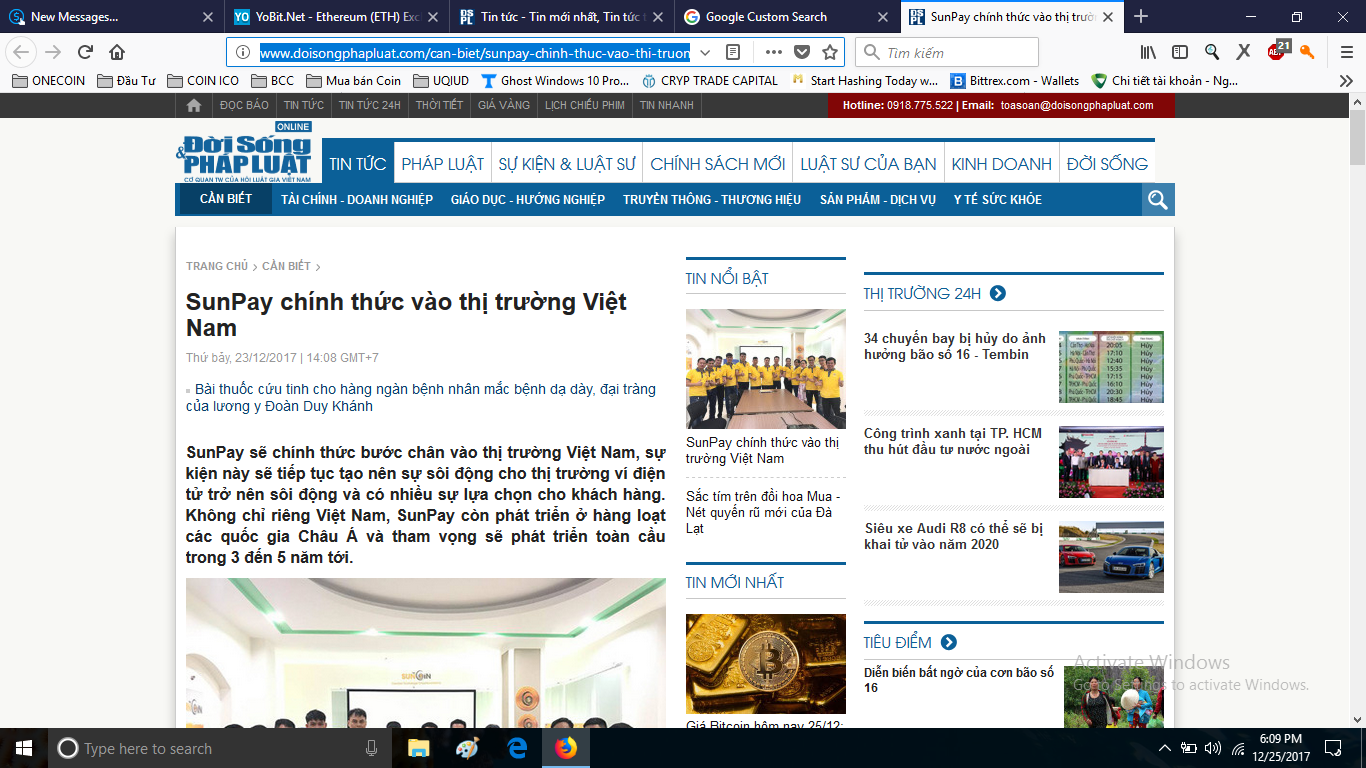Open PHÁP LUẬT in the main menu
The image size is (1366, 768).
pyautogui.click(x=443, y=164)
